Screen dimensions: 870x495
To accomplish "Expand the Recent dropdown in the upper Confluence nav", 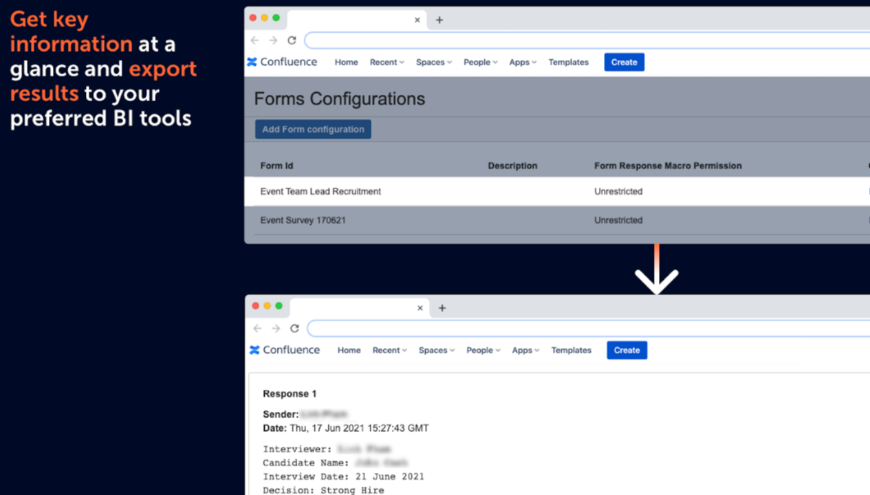I will coord(387,62).
